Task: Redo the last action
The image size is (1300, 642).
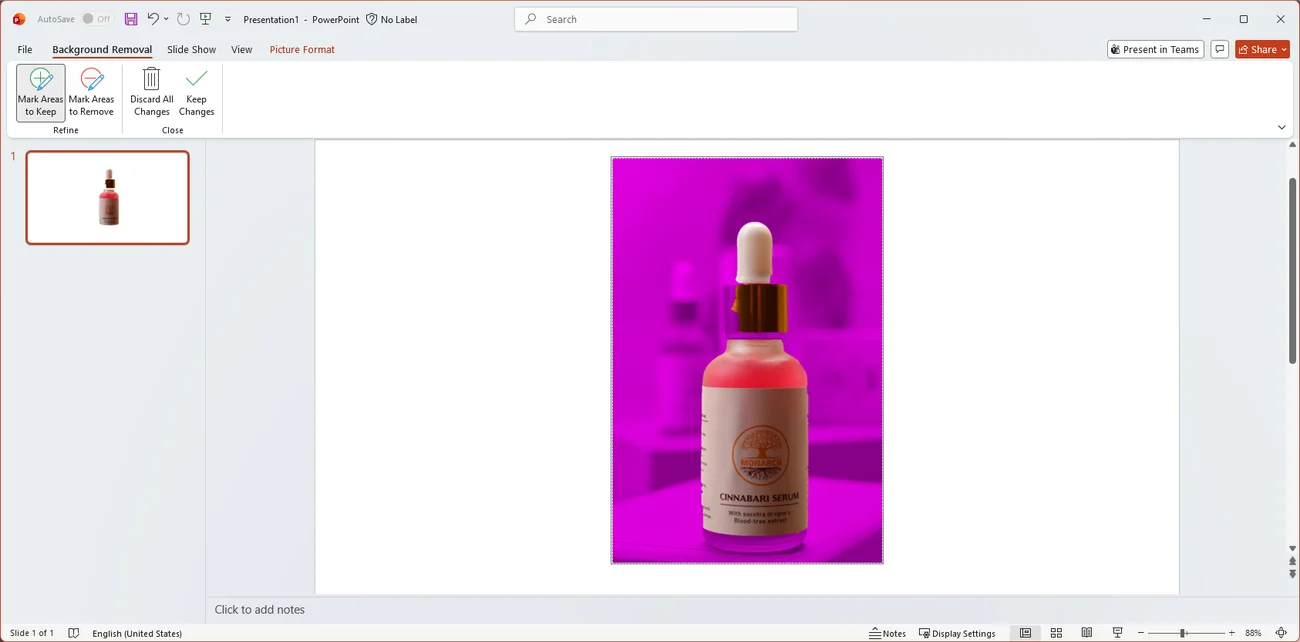Action: tap(183, 19)
